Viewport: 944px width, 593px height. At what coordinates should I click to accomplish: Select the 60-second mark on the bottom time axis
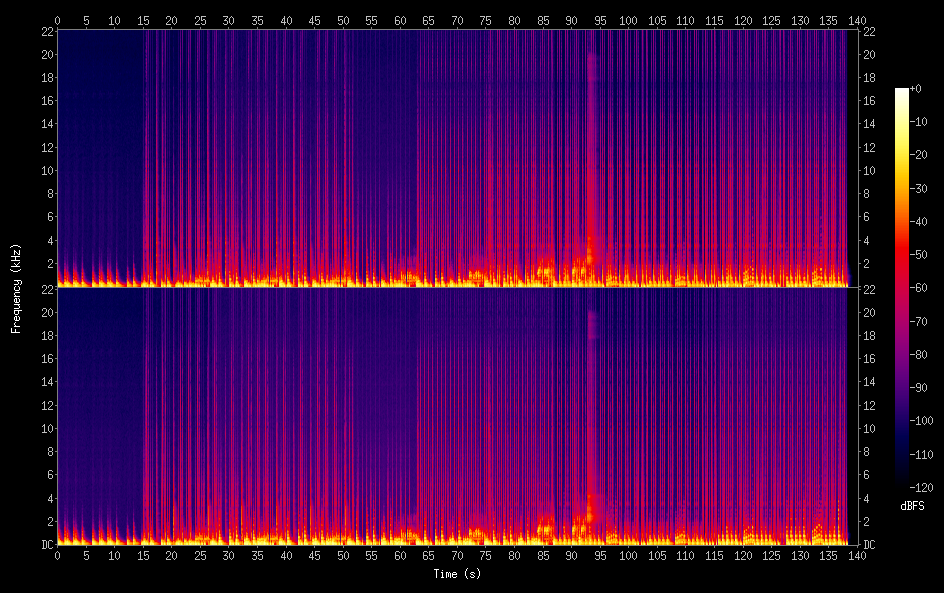click(x=400, y=554)
